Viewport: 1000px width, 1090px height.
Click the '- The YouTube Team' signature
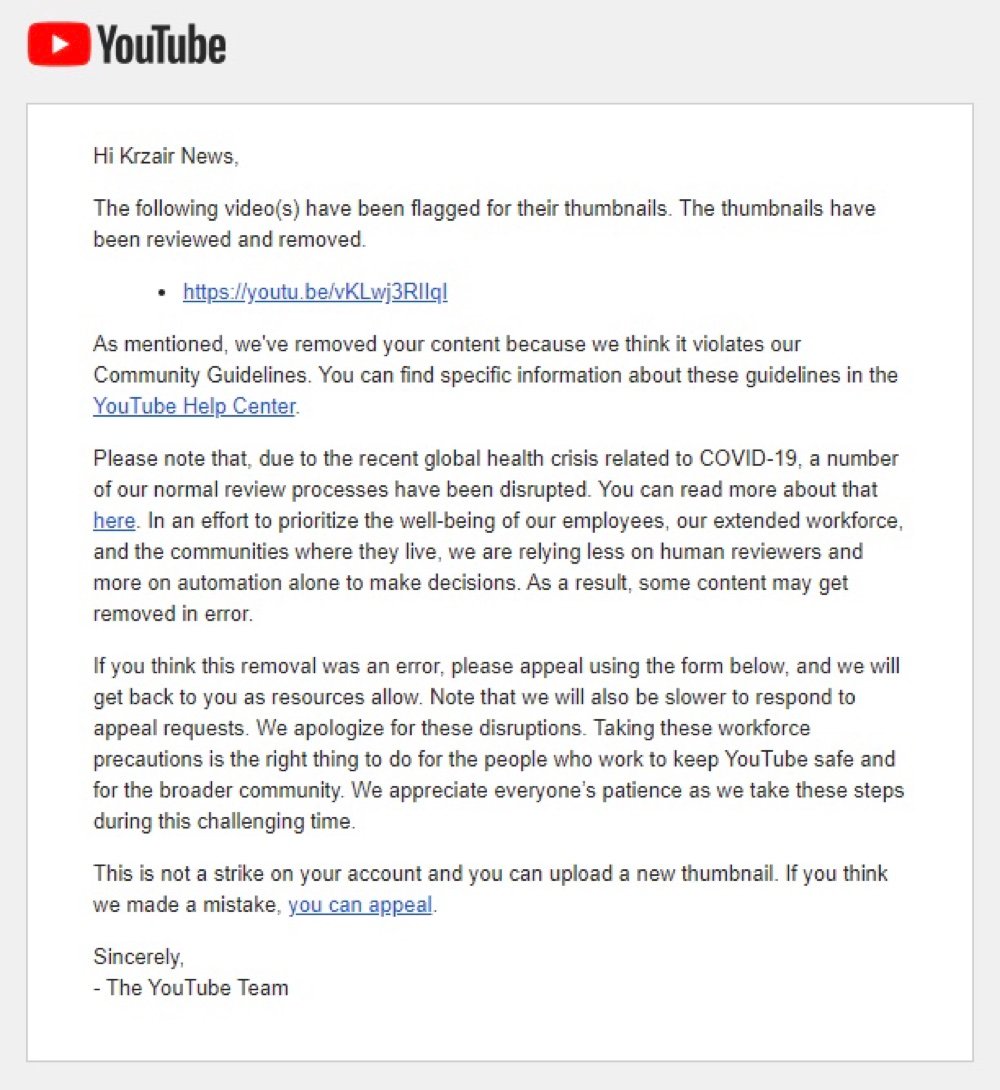tap(190, 988)
